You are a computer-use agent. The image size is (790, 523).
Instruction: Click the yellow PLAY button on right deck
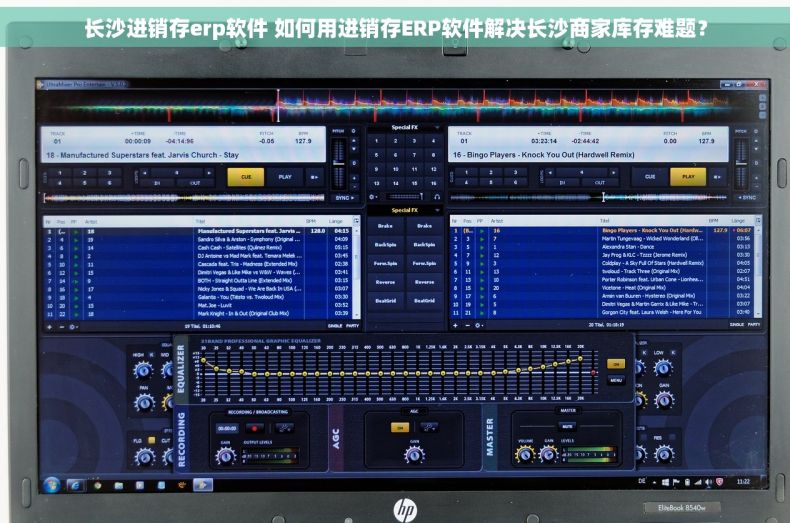(688, 177)
